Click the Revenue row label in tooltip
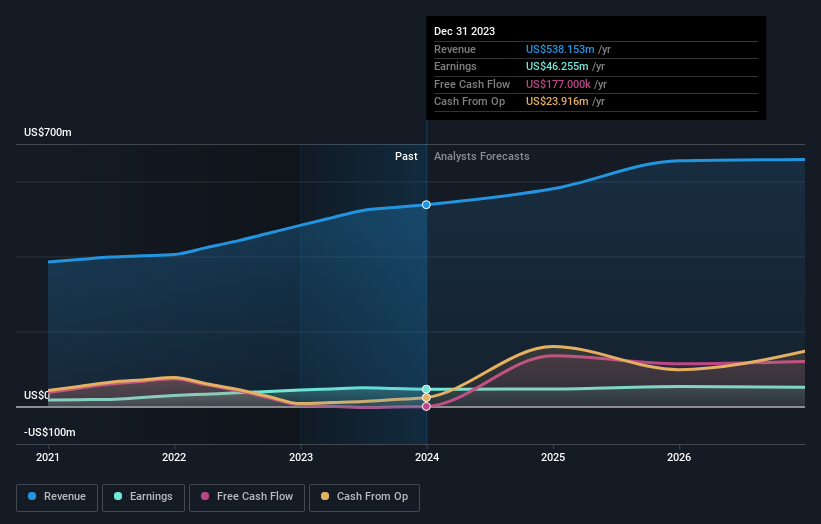Screen dimensions: 821x524 click(x=455, y=49)
